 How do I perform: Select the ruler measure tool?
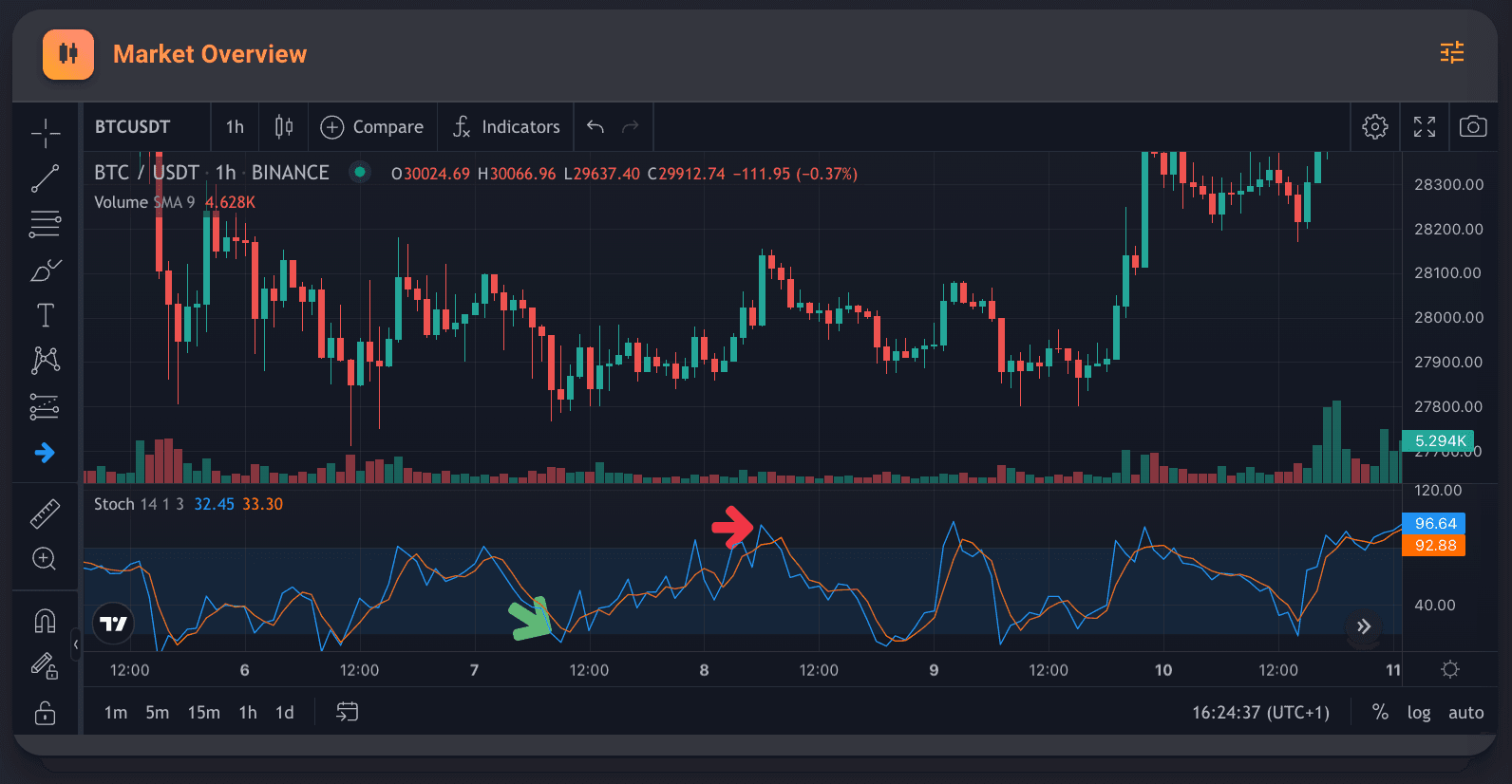coord(45,513)
